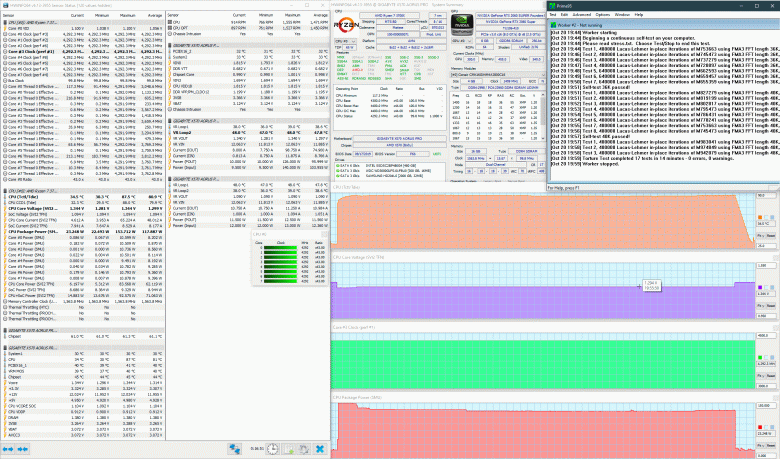Image resolution: width=780 pixels, height=459 pixels.
Task: Click Fit y button on CPU Core Voltage graph
Action: tap(761, 306)
